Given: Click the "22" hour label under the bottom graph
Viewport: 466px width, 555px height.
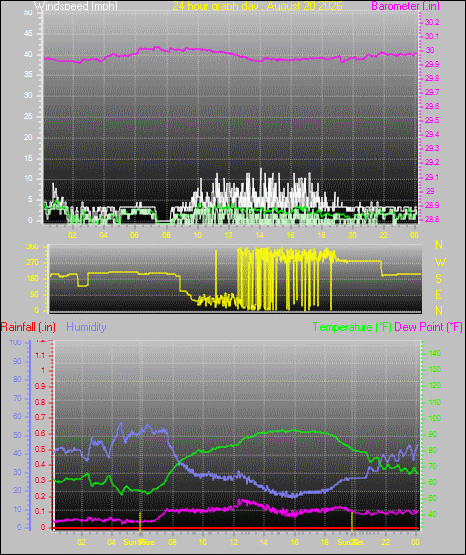Looking at the screenshot, I should coord(385,542).
